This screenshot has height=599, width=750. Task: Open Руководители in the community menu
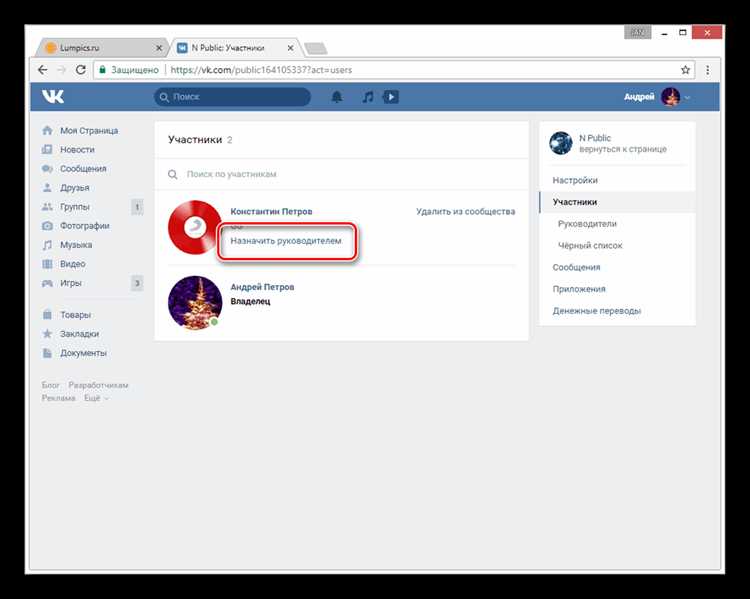(x=587, y=223)
